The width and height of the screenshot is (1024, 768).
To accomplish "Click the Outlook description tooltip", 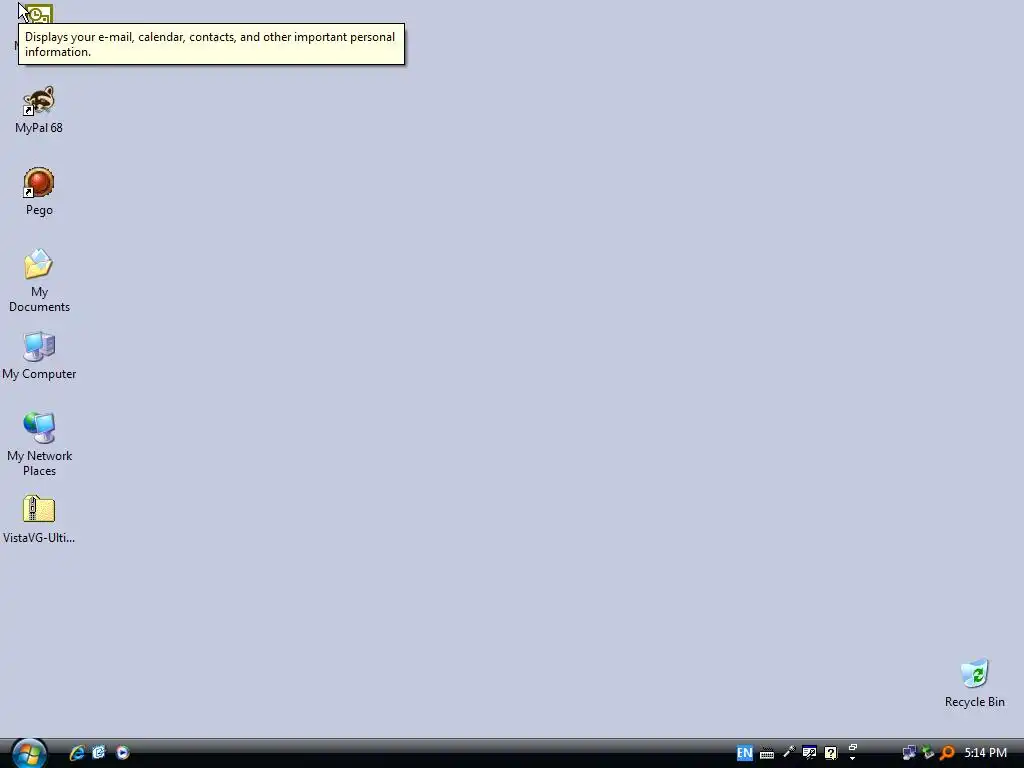I will (x=212, y=44).
